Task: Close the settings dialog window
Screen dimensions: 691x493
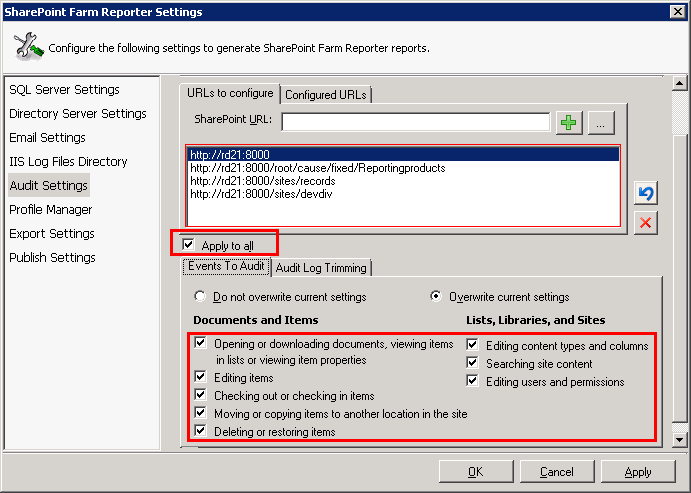Action: (678, 11)
